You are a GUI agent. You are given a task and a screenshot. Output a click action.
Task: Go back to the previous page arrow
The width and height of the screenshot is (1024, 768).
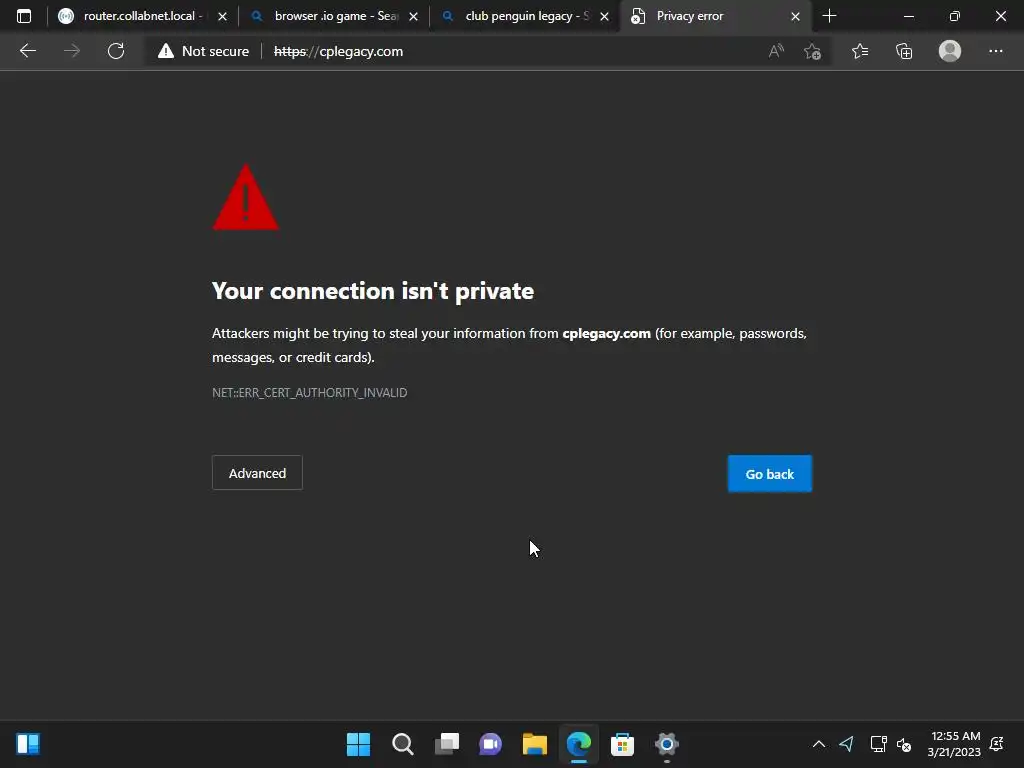[x=28, y=51]
